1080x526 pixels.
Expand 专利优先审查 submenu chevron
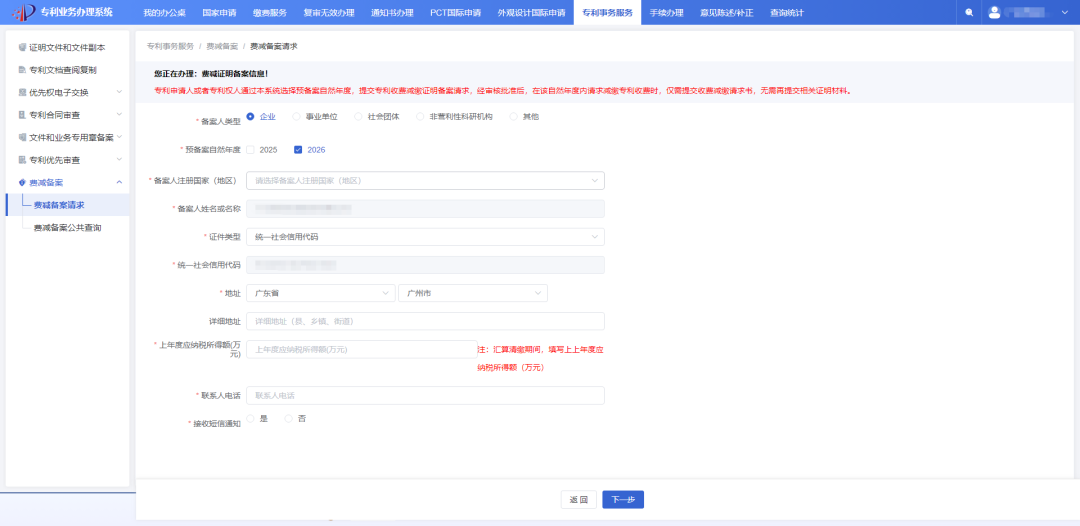[x=119, y=160]
